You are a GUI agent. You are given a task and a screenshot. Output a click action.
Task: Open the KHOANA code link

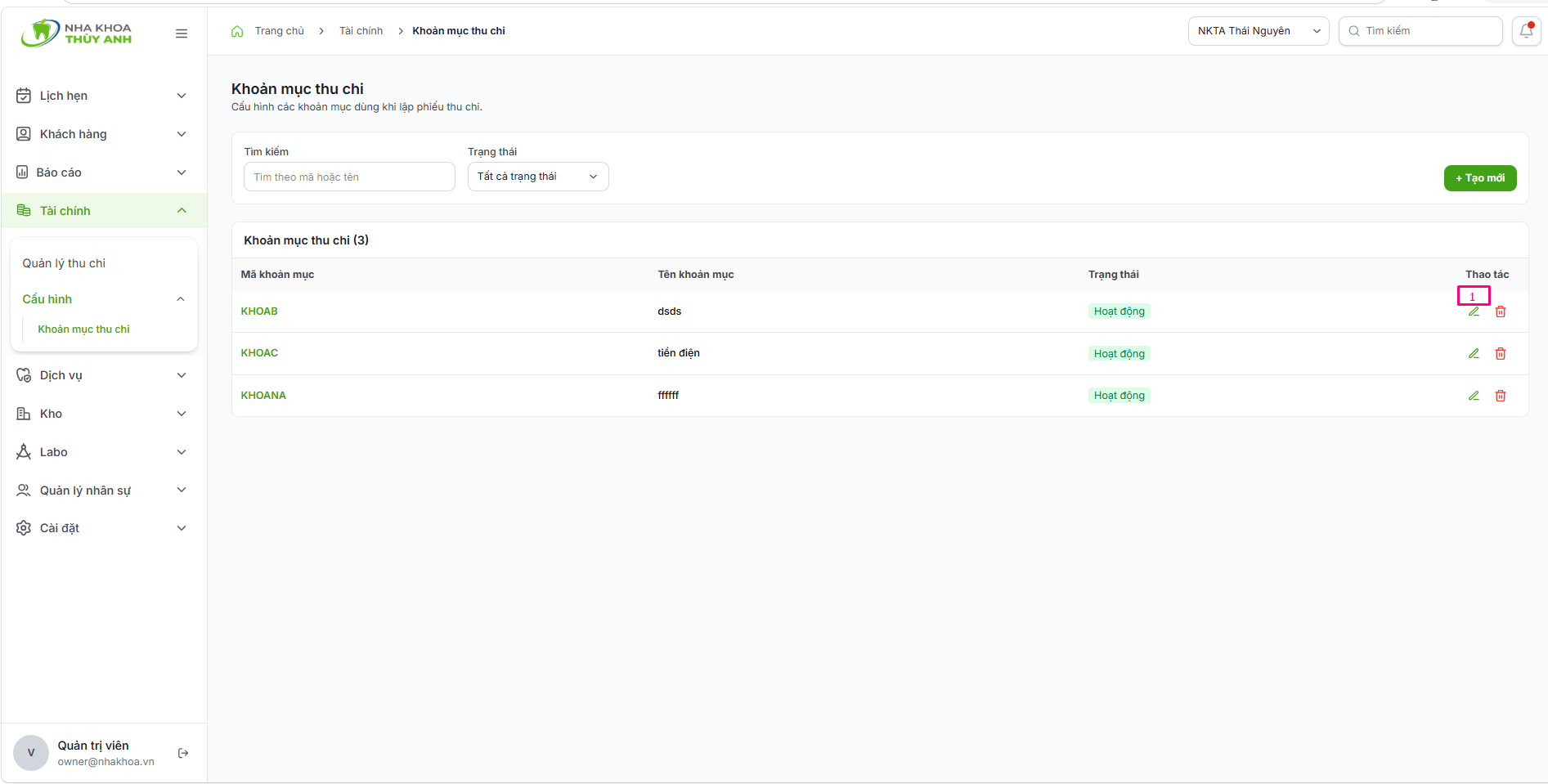tap(263, 396)
